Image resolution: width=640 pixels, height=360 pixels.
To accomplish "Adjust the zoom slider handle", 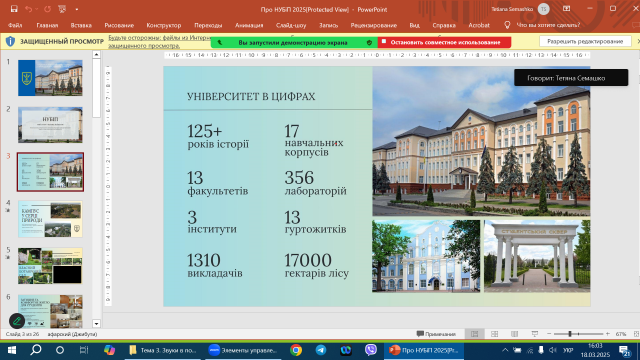I will click(570, 334).
